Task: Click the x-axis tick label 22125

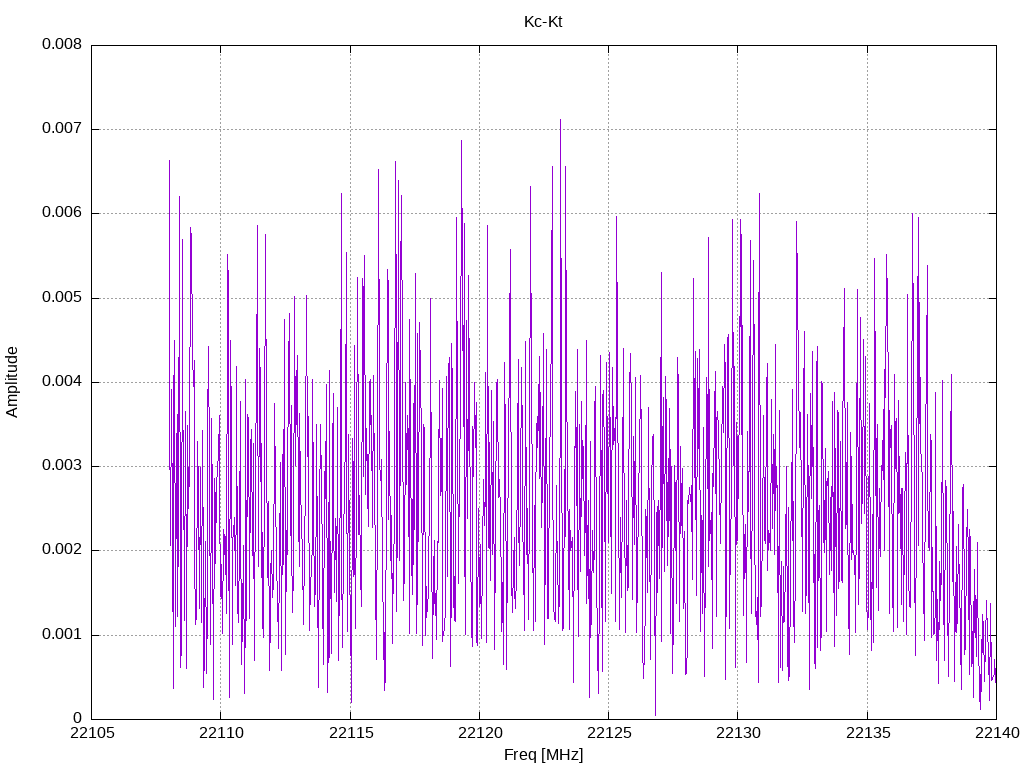Action: 609,733
